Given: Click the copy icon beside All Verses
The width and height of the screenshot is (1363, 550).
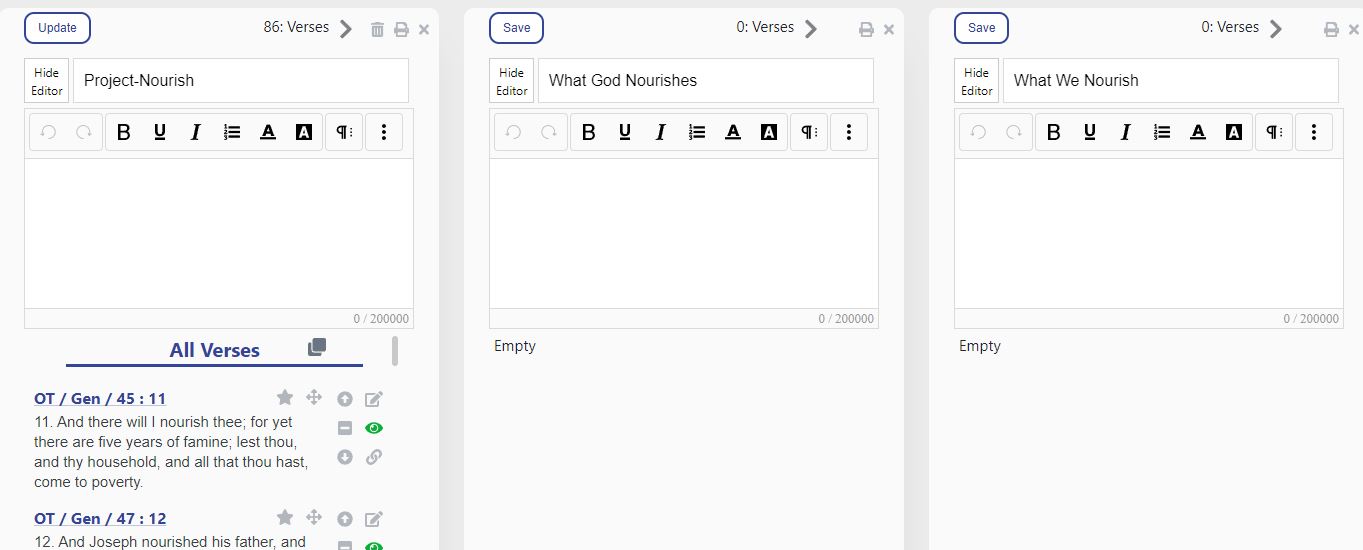Looking at the screenshot, I should click(317, 347).
